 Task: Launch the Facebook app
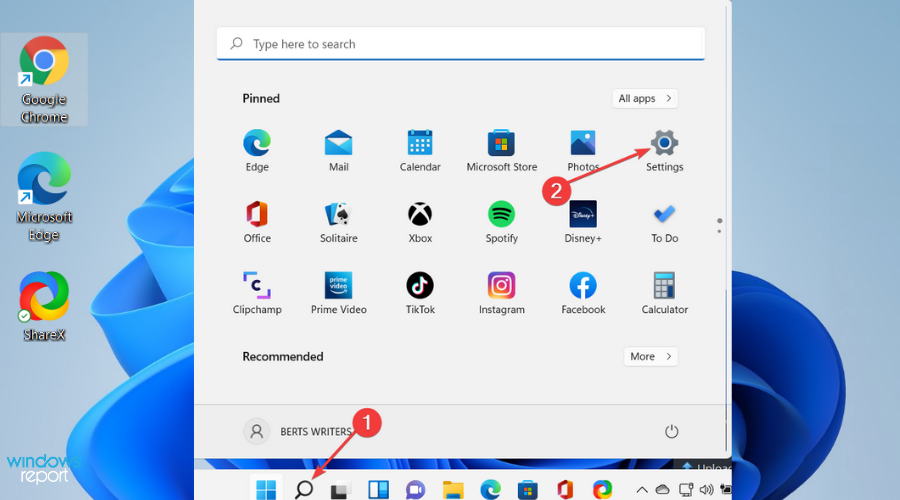[583, 293]
